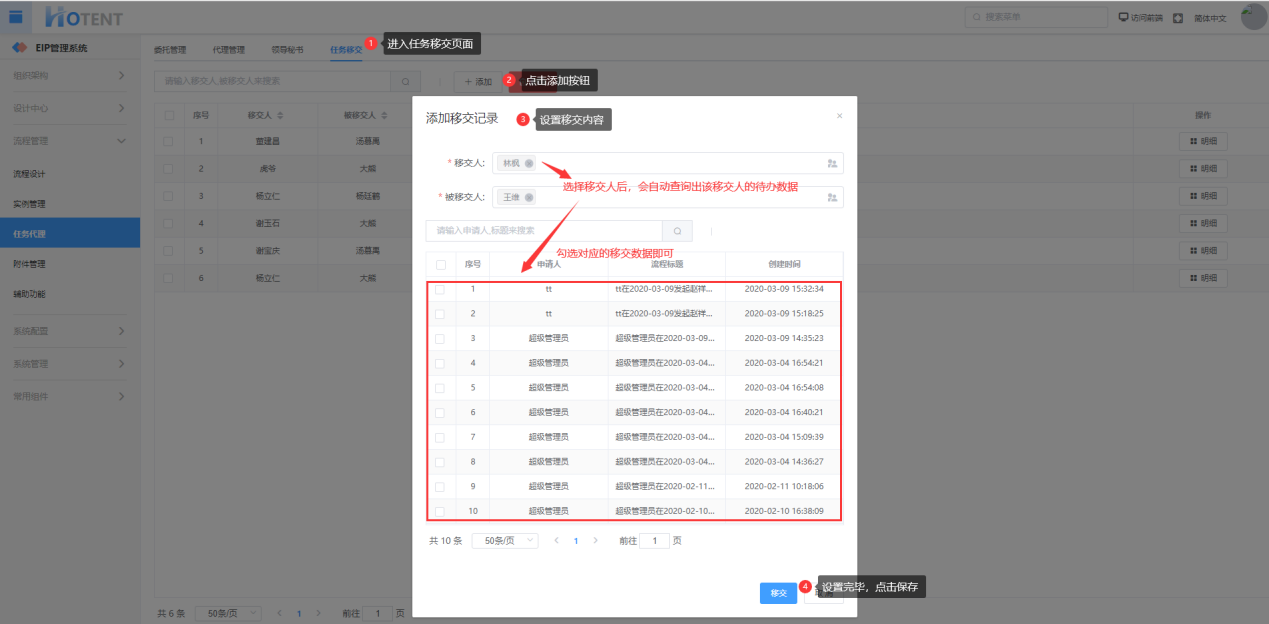The width and height of the screenshot is (1269, 624).
Task: Close the 添加移交记录 dialog
Action: pyautogui.click(x=839, y=116)
